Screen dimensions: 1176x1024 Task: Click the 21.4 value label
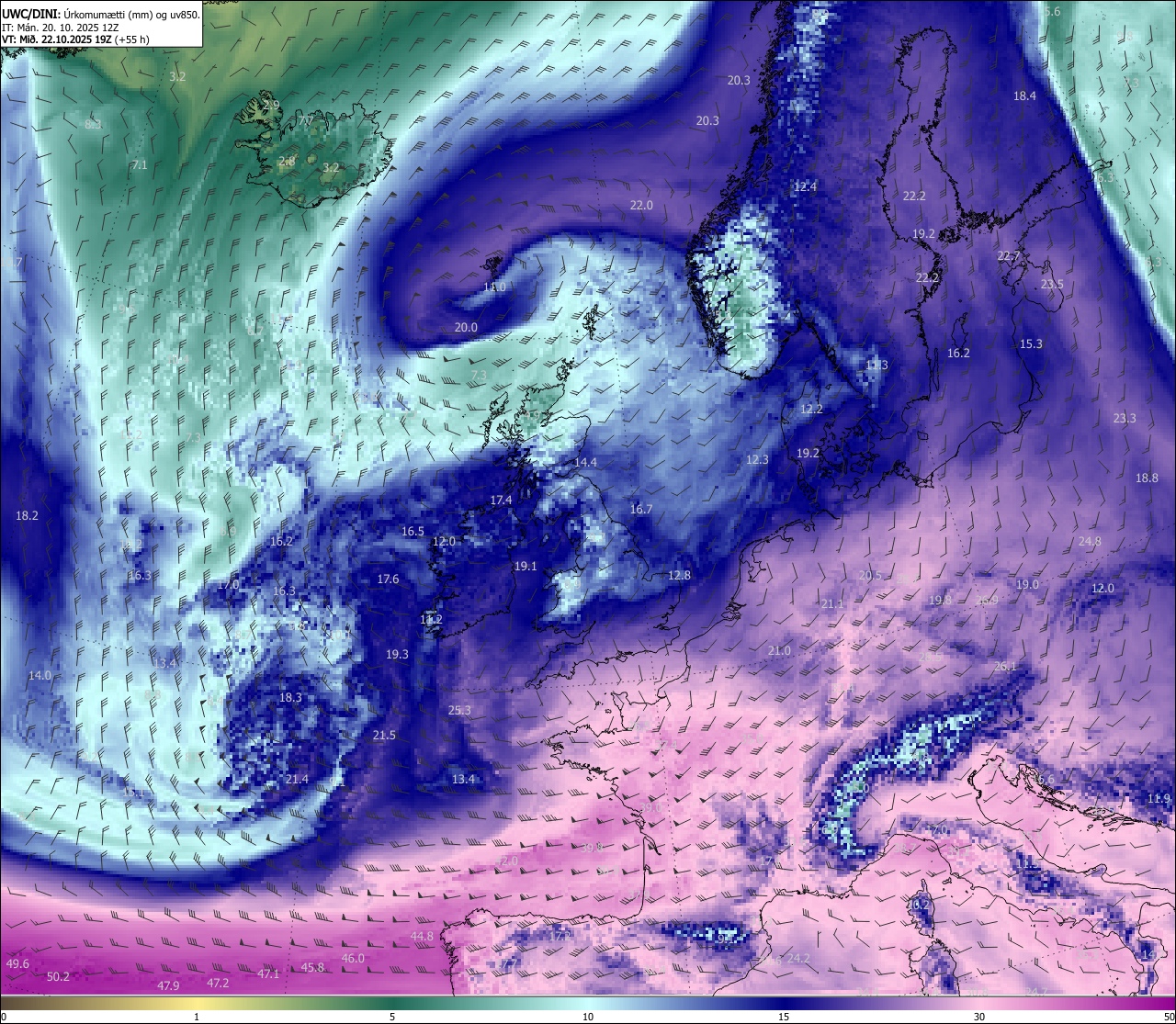point(297,780)
